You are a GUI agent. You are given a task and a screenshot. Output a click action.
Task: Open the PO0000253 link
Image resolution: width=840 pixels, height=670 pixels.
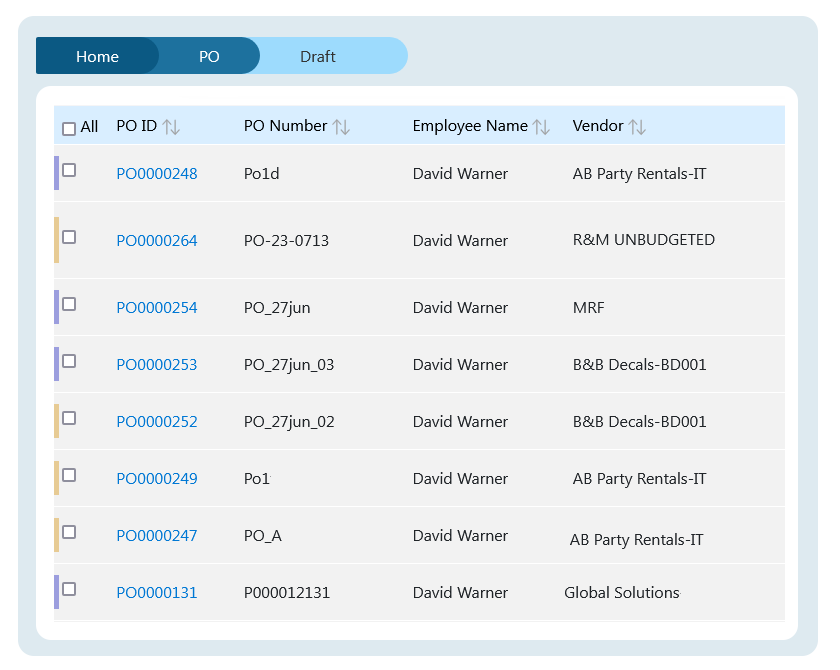point(157,365)
